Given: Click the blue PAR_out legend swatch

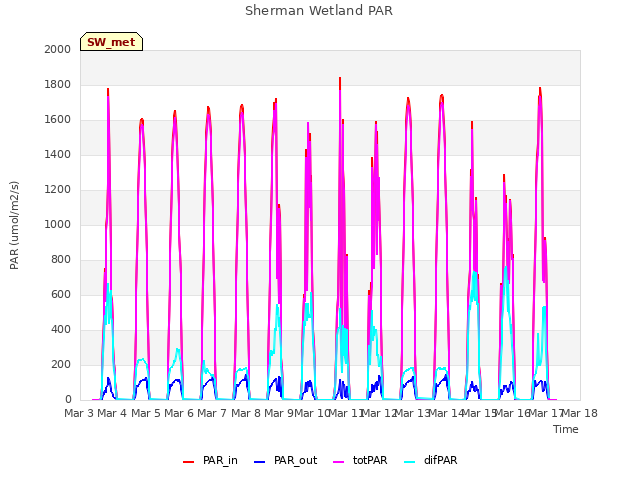Looking at the screenshot, I should pyautogui.click(x=260, y=462).
